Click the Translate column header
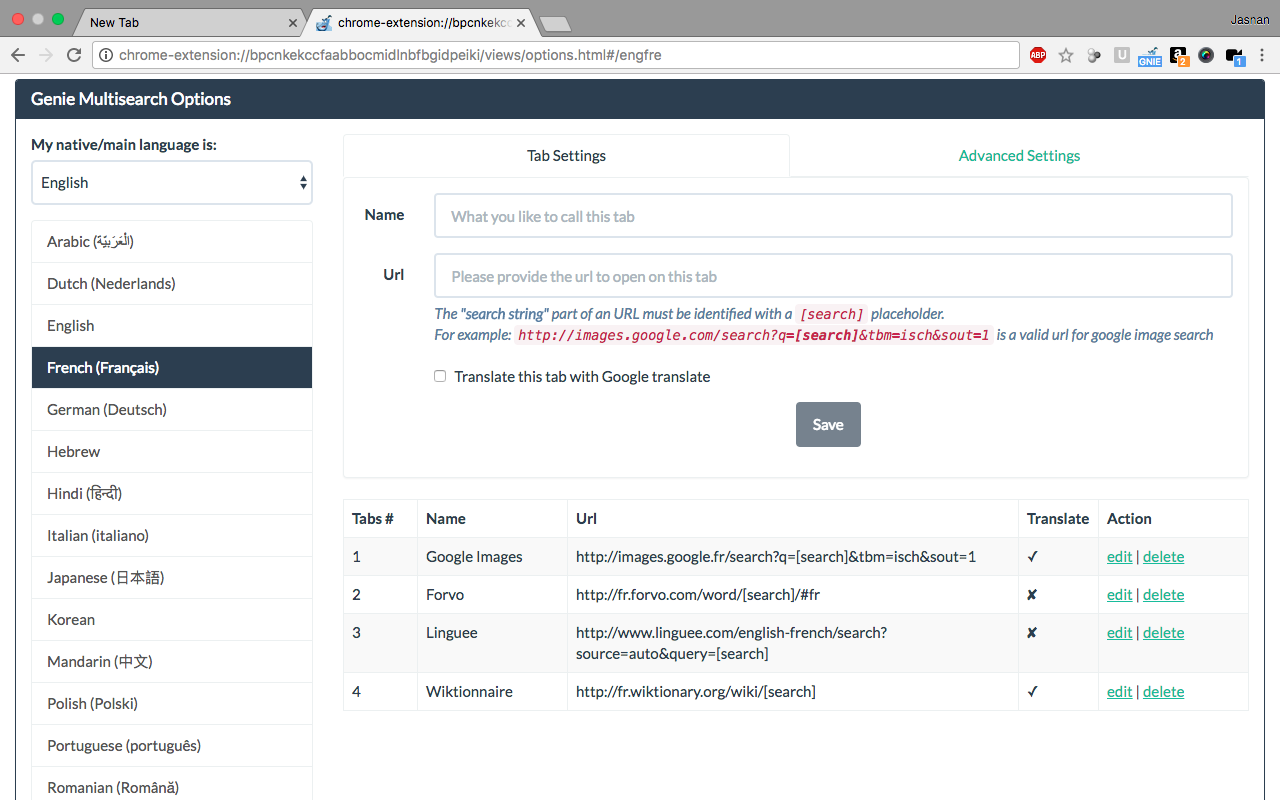This screenshot has width=1280, height=800. (x=1058, y=519)
